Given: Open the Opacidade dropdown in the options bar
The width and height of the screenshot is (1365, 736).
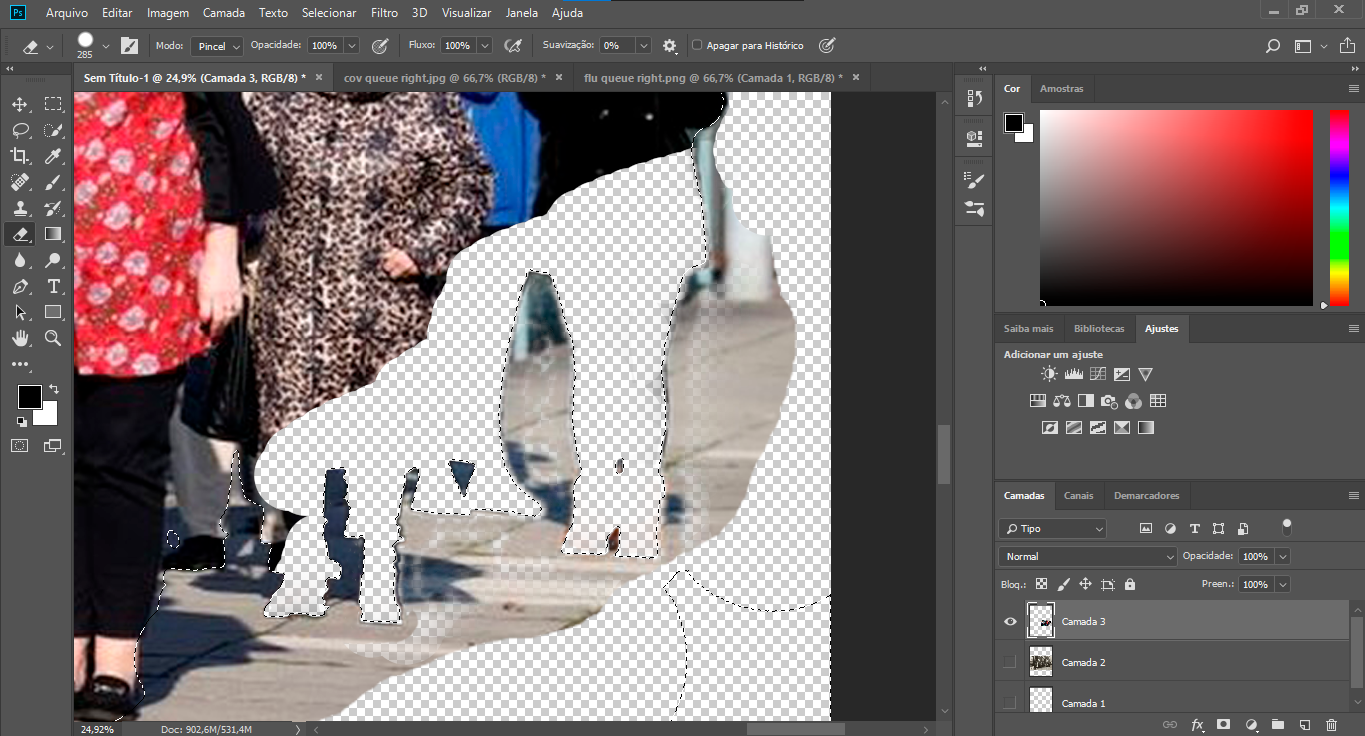Looking at the screenshot, I should (x=352, y=45).
